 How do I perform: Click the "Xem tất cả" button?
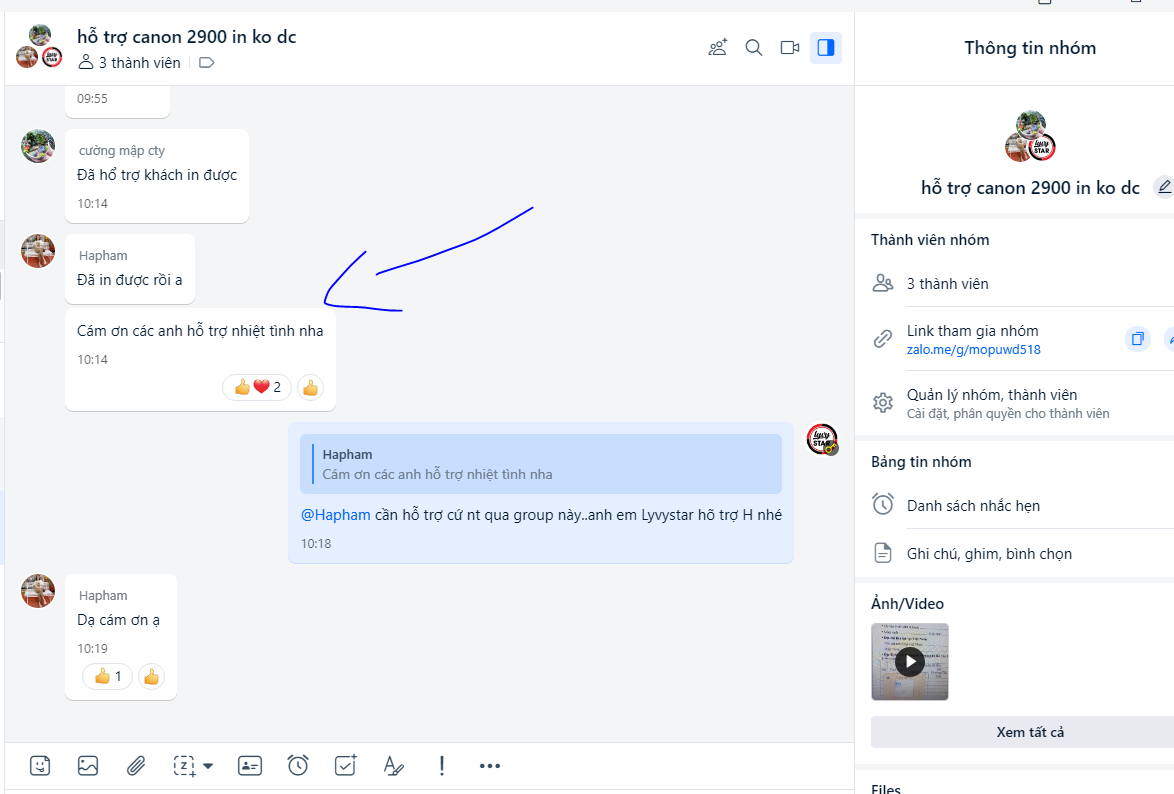tap(1030, 732)
